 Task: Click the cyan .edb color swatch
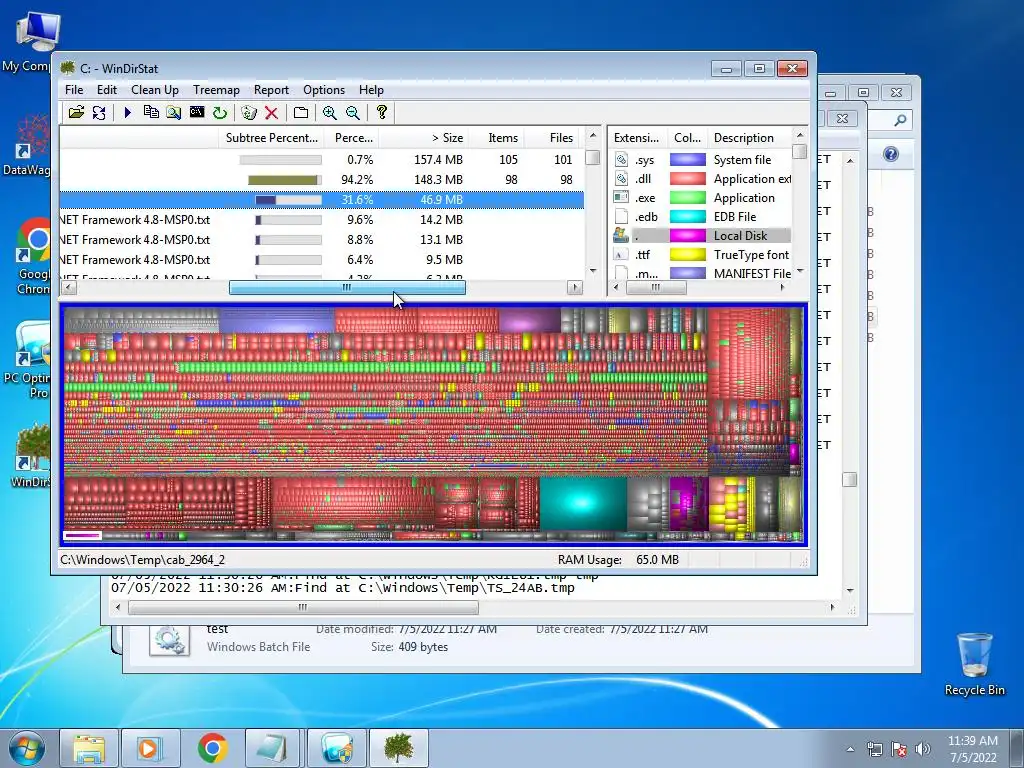688,217
